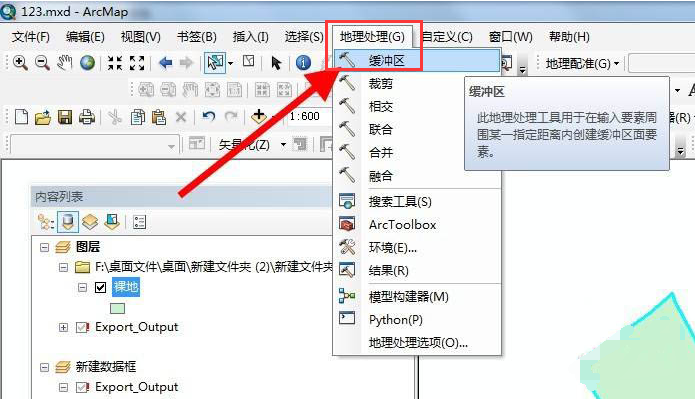Click the Print icon
The height and width of the screenshot is (399, 695).
[87, 117]
